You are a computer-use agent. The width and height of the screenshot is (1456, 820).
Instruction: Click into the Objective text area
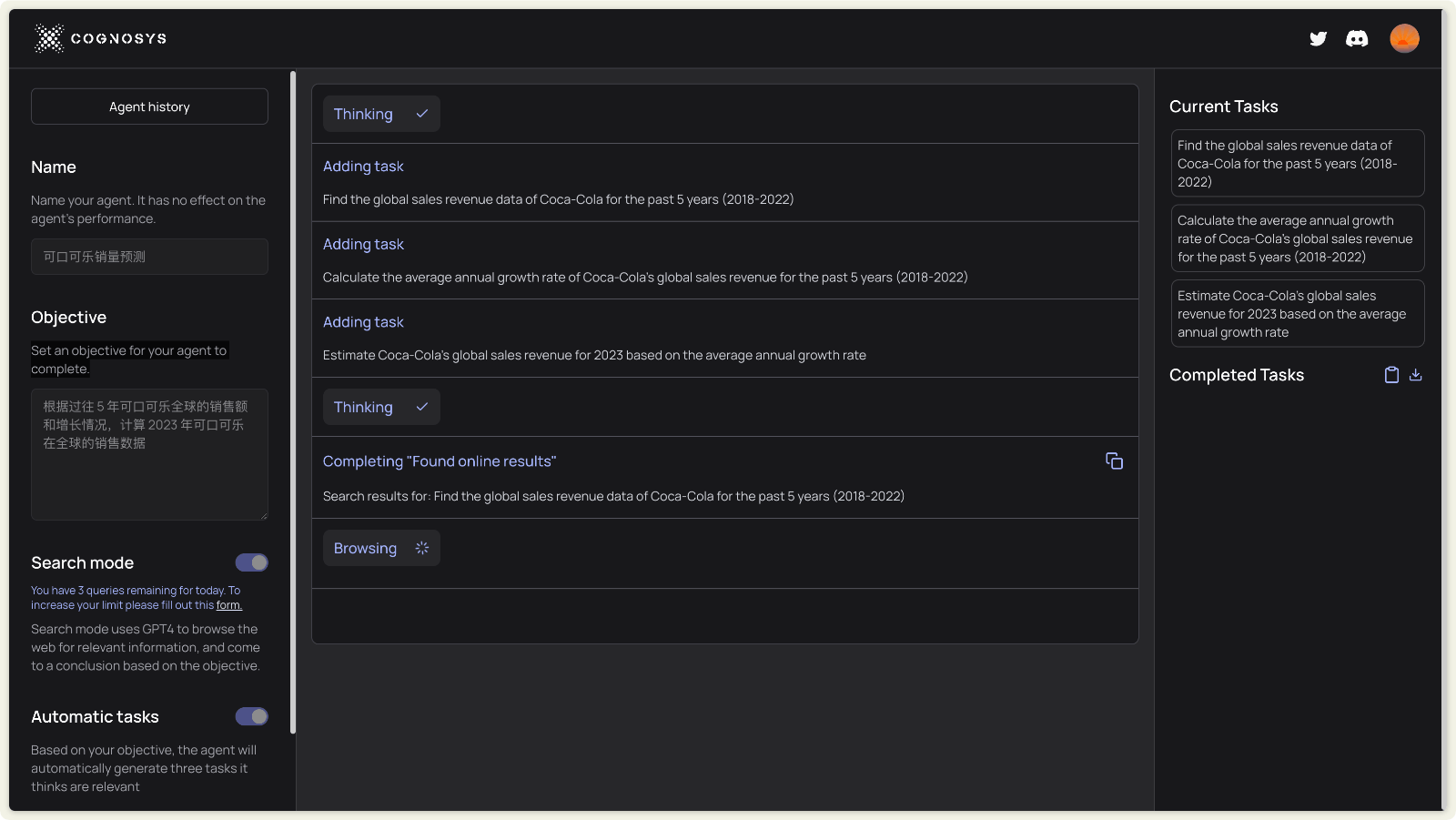tap(149, 454)
